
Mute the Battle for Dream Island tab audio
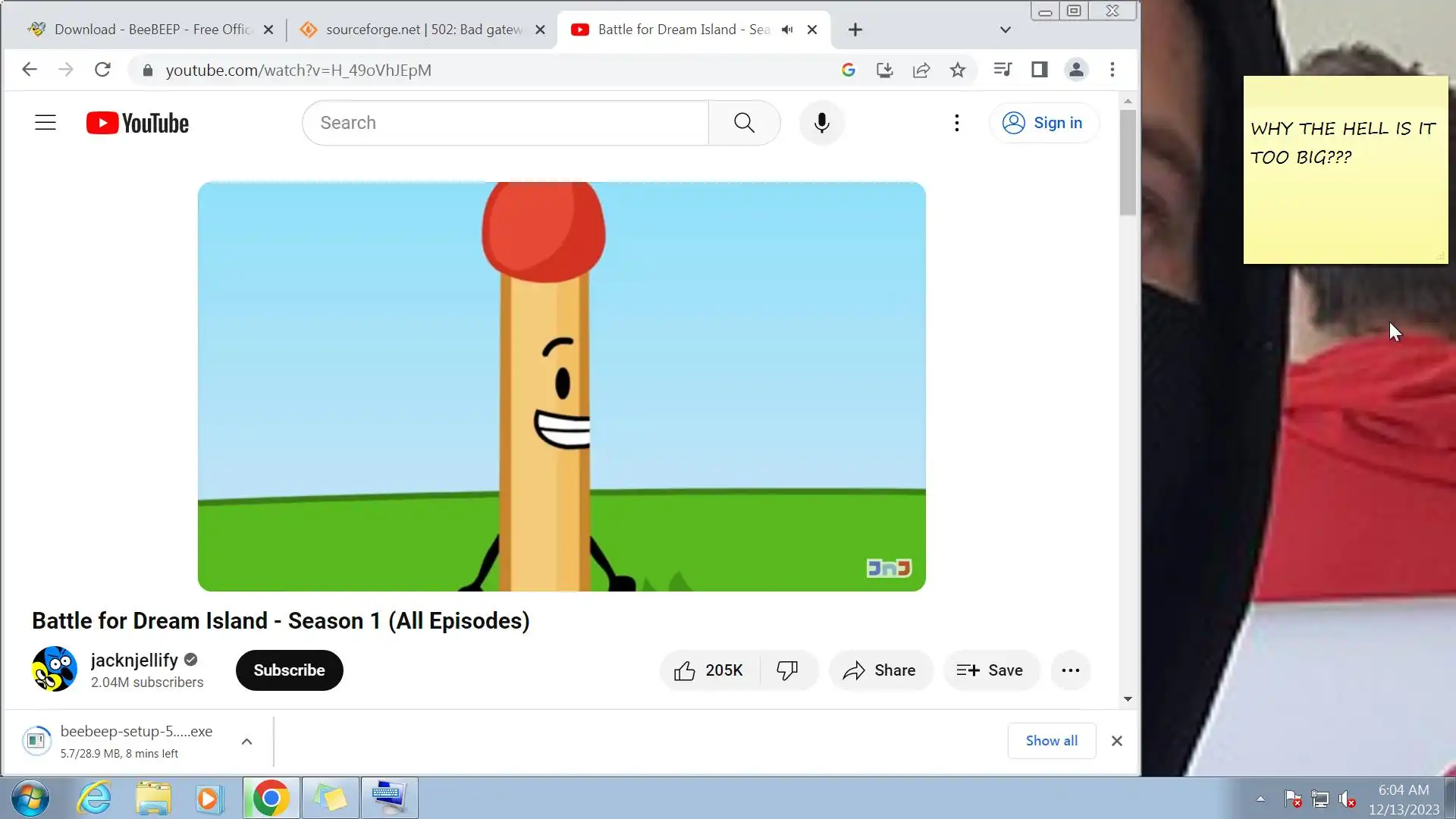point(787,30)
